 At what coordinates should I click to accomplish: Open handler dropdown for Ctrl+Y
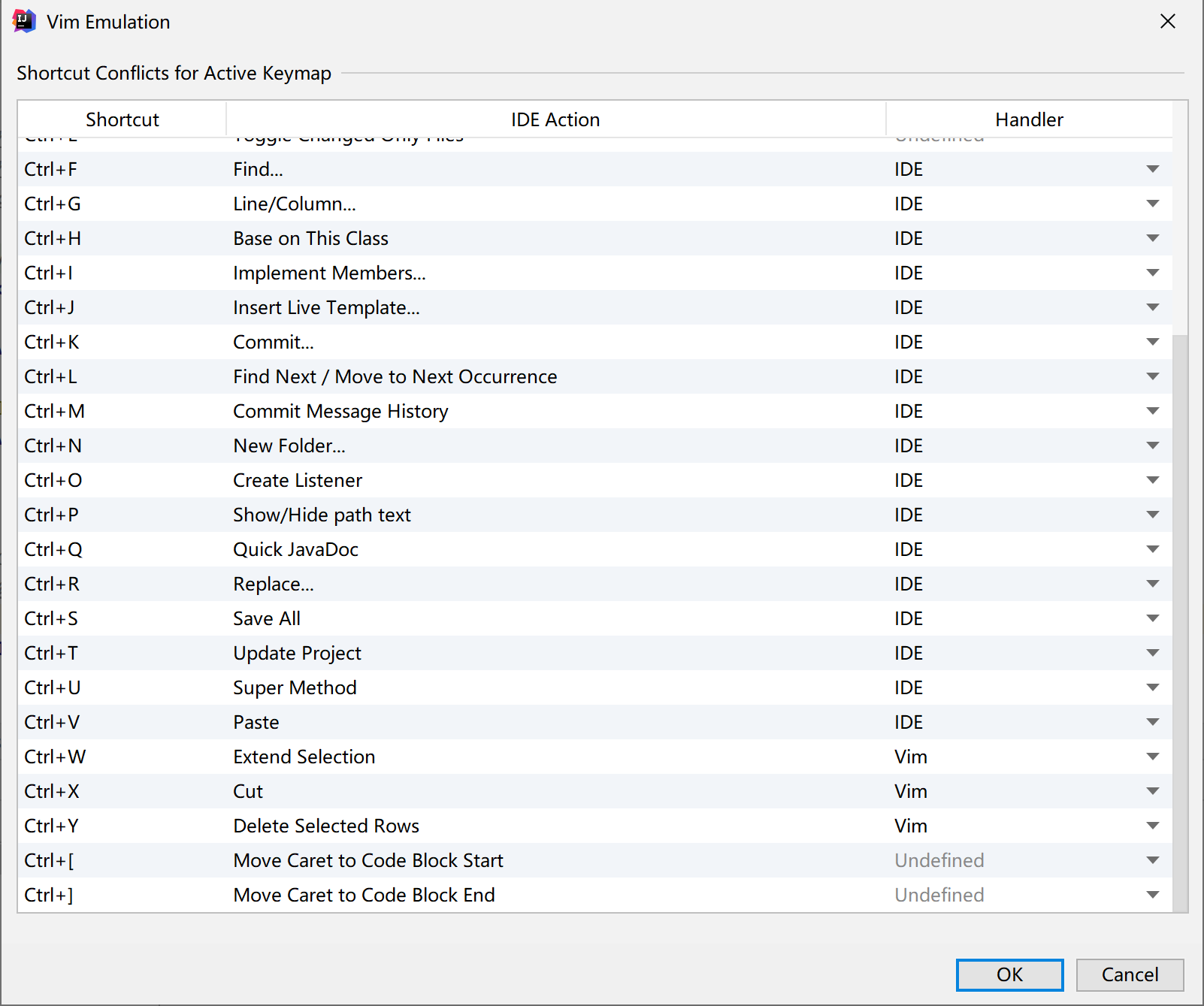tap(1153, 826)
